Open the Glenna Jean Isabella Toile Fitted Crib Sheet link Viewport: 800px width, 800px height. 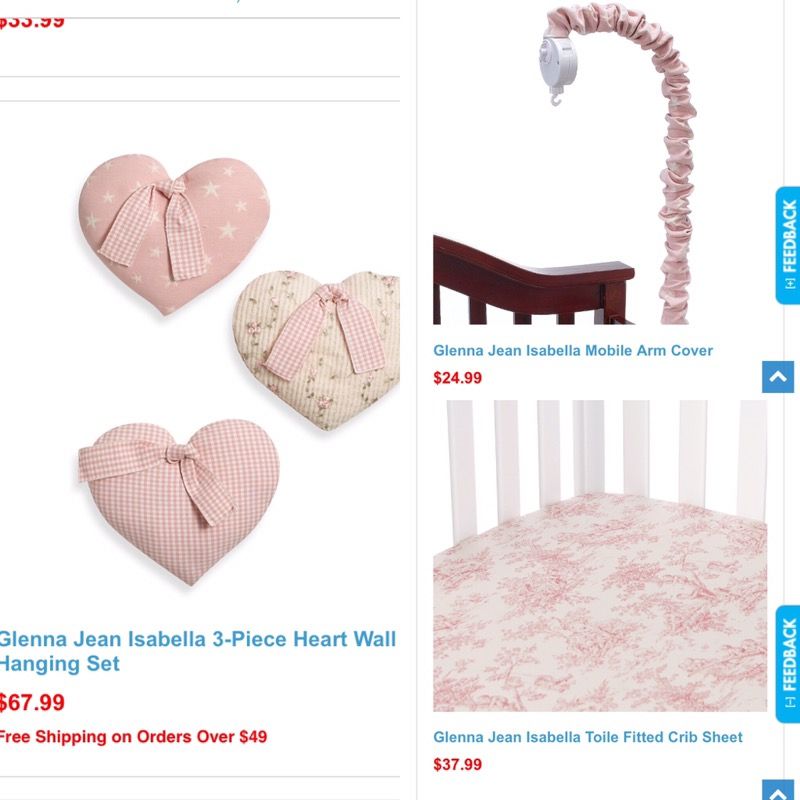click(588, 737)
